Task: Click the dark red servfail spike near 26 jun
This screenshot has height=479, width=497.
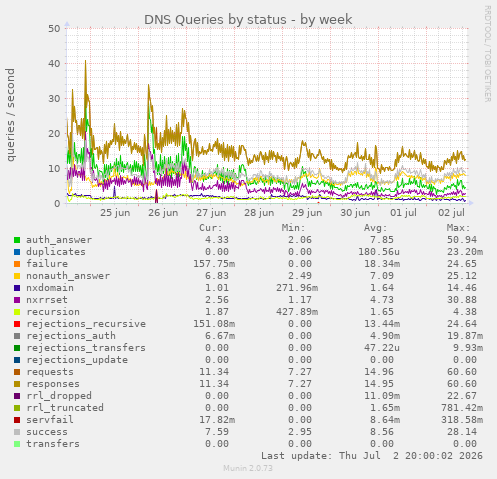Action: pos(156,196)
